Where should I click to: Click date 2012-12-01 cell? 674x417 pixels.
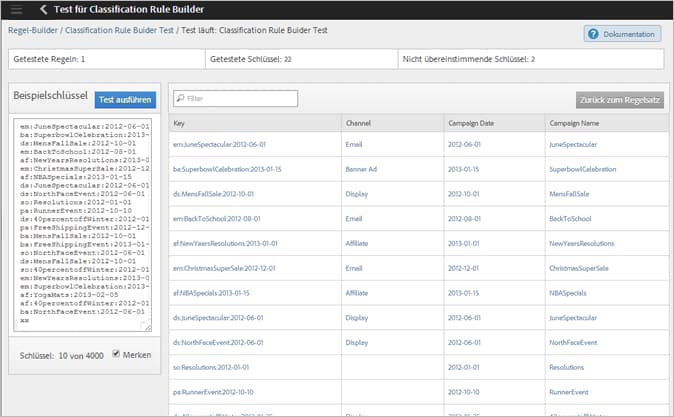[x=463, y=268]
